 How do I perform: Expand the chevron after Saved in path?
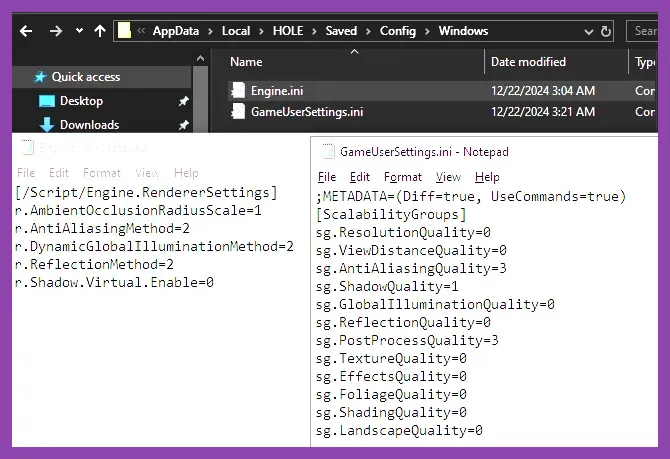[368, 31]
